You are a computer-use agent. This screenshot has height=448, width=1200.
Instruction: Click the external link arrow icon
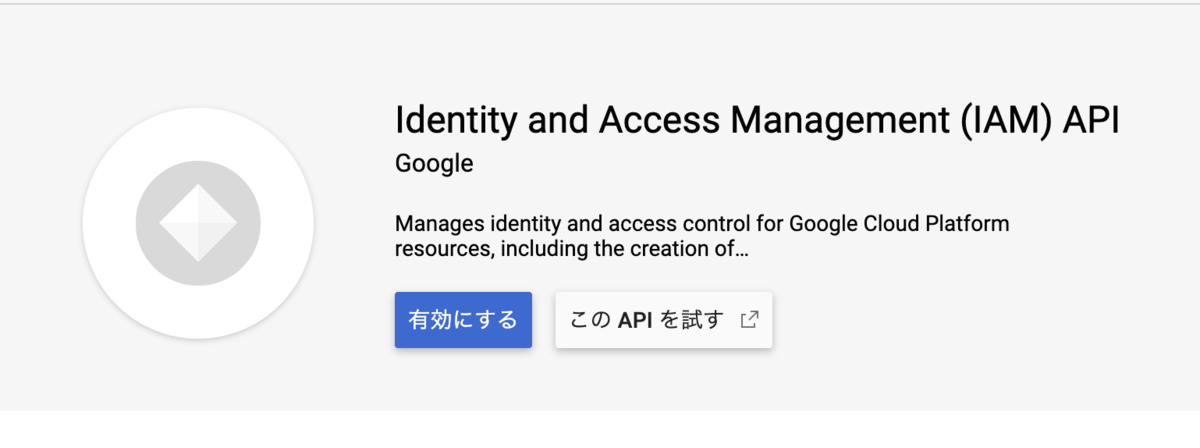749,320
